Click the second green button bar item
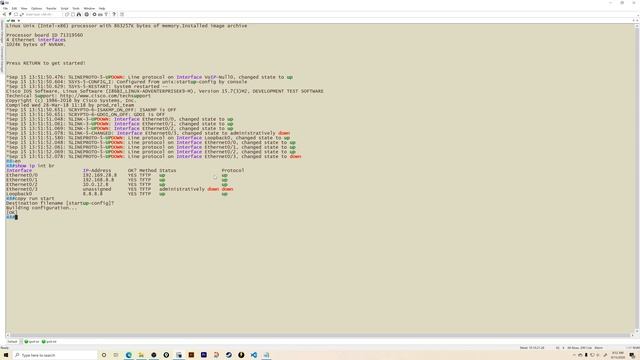 [49, 342]
